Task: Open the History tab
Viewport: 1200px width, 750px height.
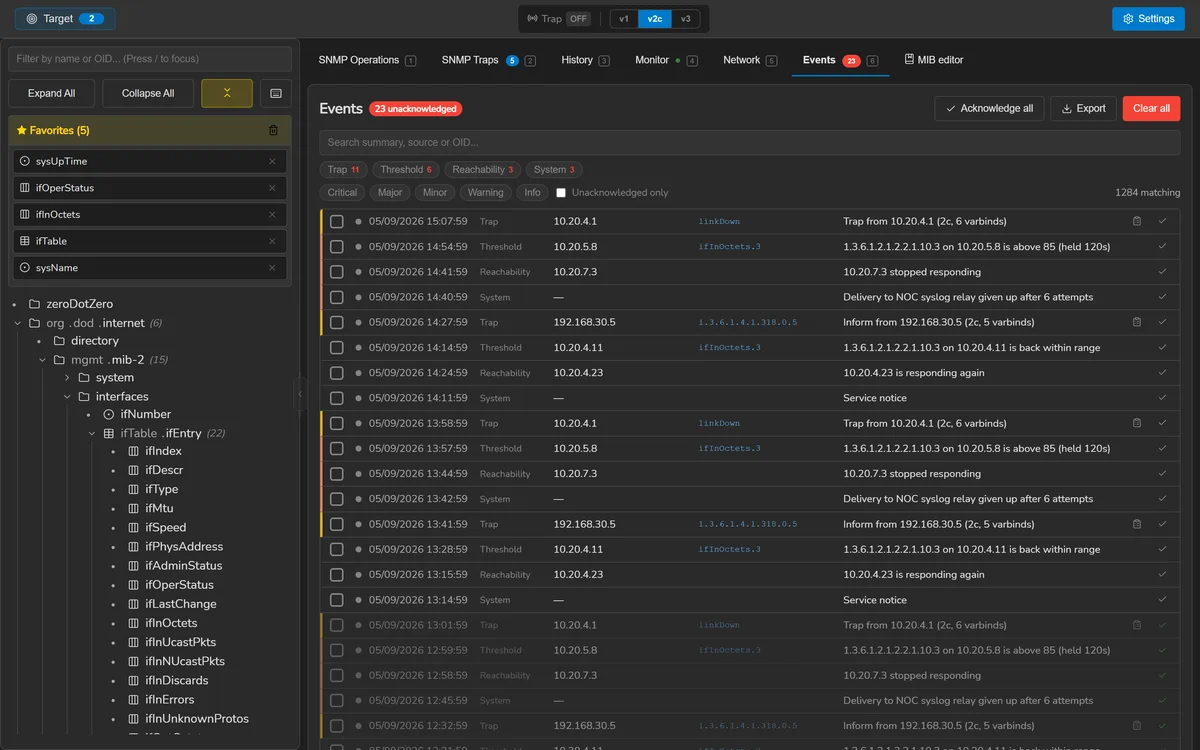Action: pyautogui.click(x=585, y=60)
